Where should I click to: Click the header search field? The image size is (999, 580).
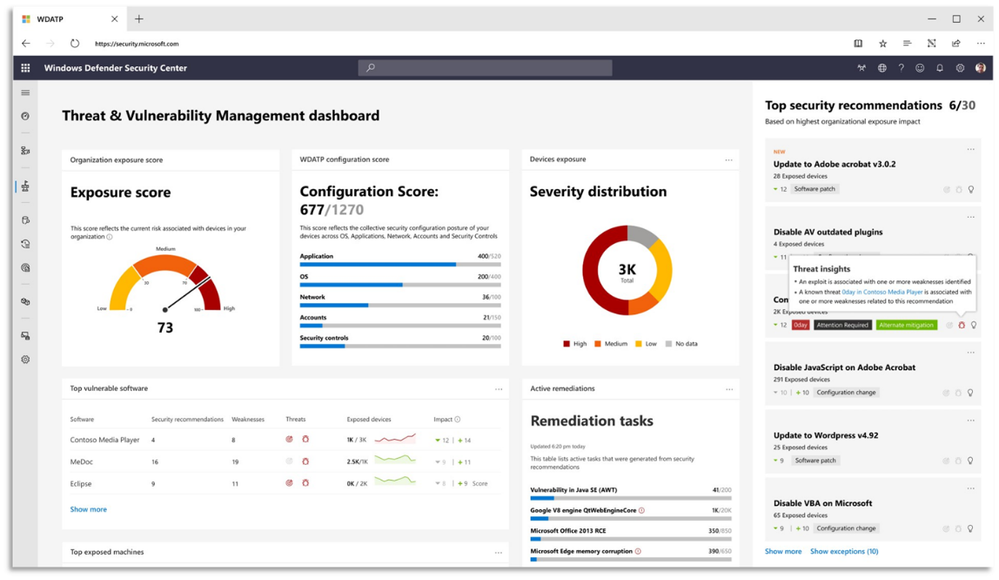(485, 68)
